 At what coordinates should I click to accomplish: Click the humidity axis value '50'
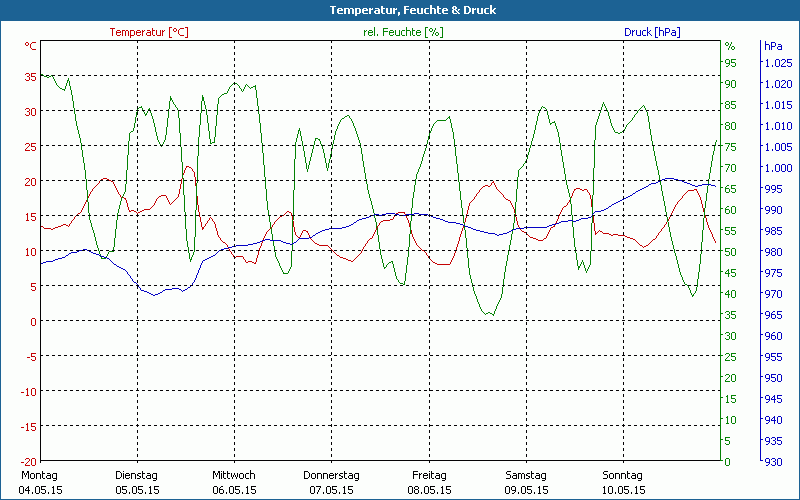click(x=731, y=252)
